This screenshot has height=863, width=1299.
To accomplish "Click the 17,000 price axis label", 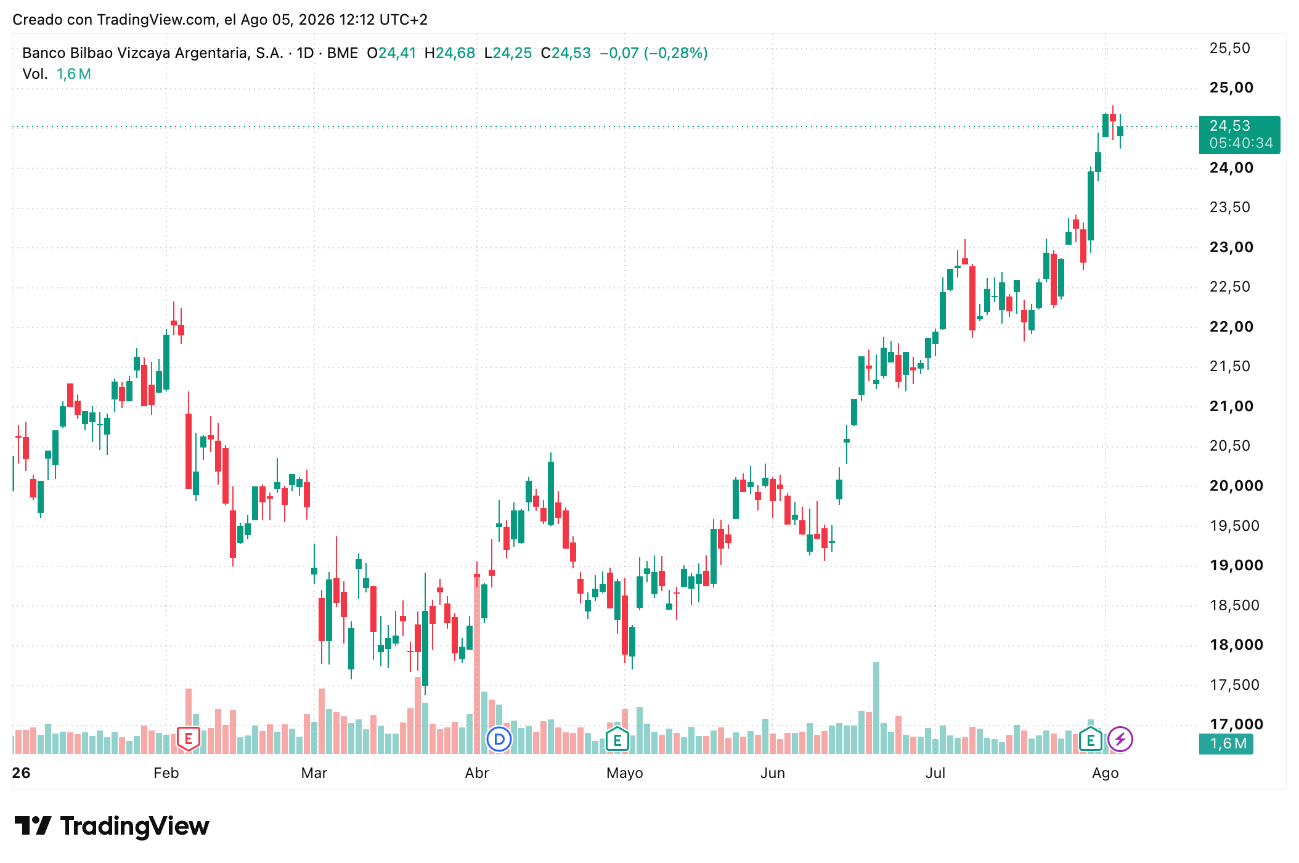I will [1235, 724].
